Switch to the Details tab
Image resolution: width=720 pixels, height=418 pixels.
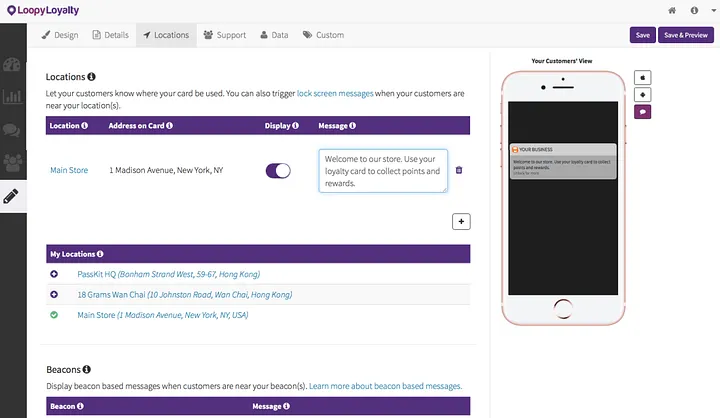pyautogui.click(x=110, y=35)
